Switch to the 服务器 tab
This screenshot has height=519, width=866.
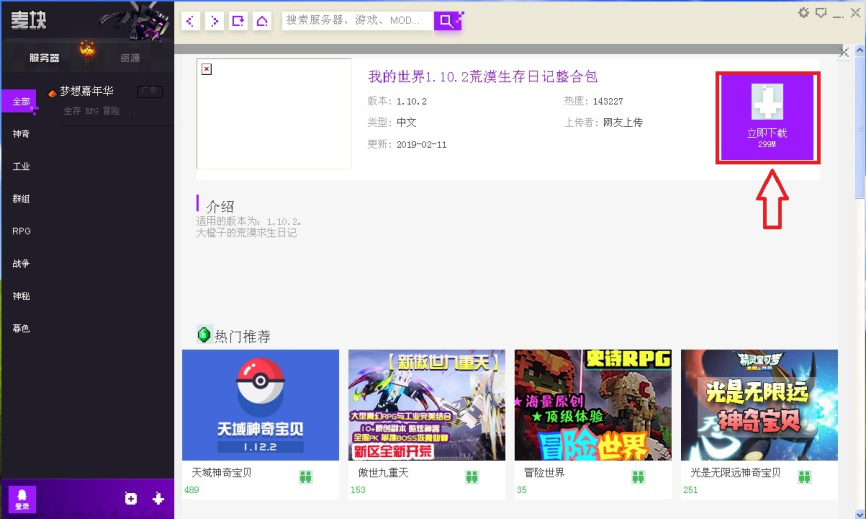tap(44, 57)
